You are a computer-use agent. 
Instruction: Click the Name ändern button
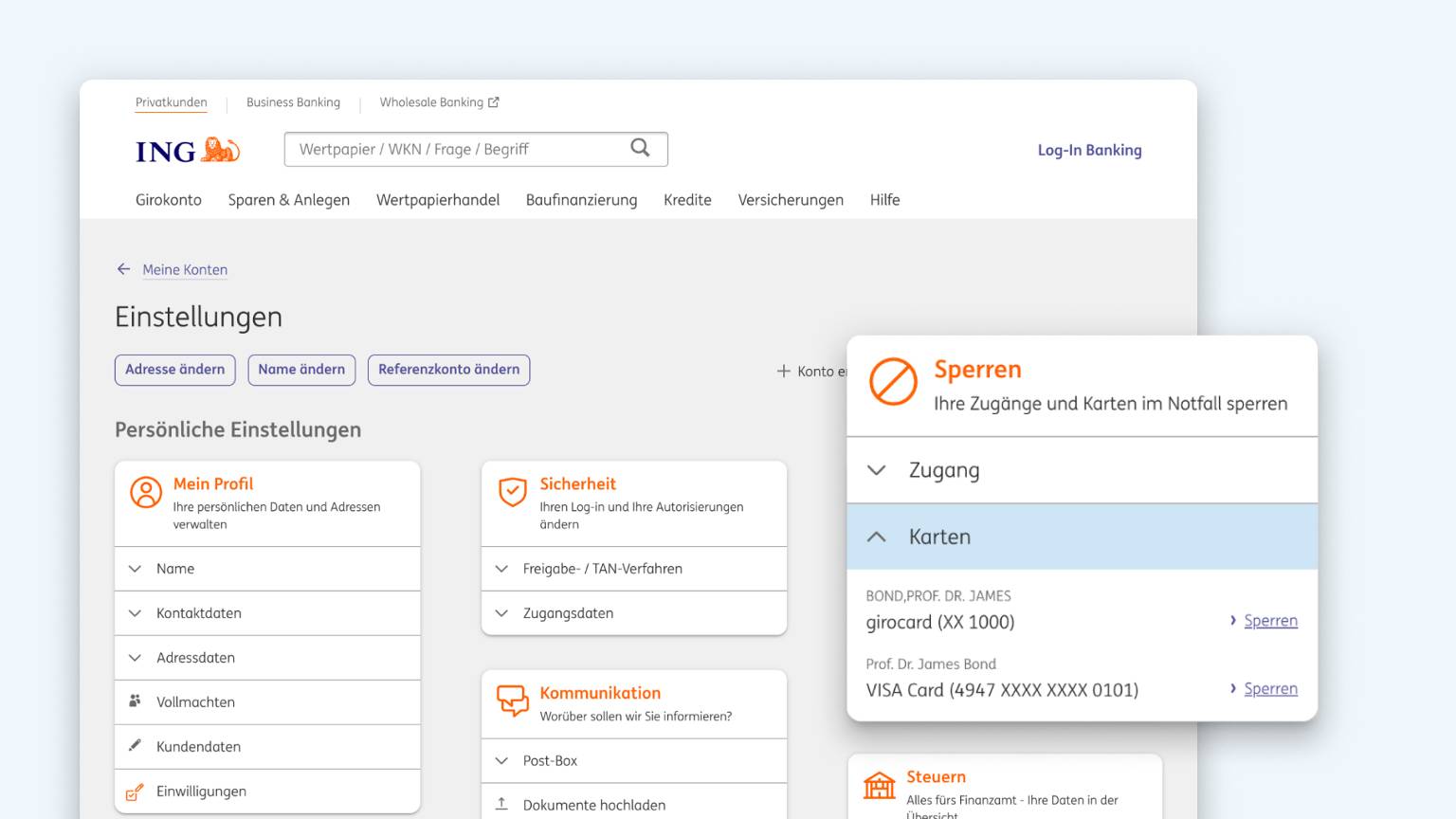(x=301, y=370)
